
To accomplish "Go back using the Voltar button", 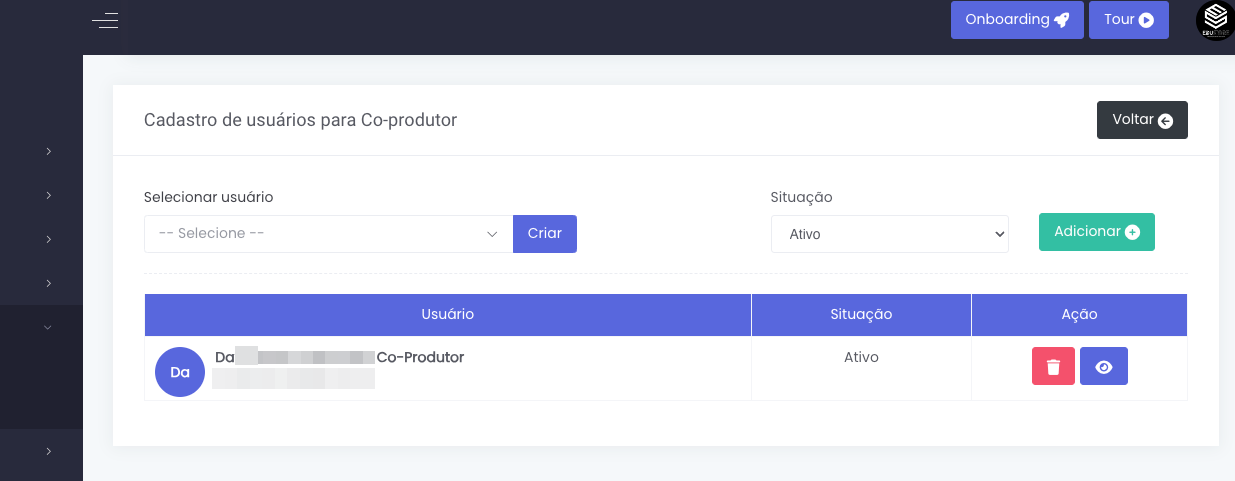I will (x=1141, y=120).
